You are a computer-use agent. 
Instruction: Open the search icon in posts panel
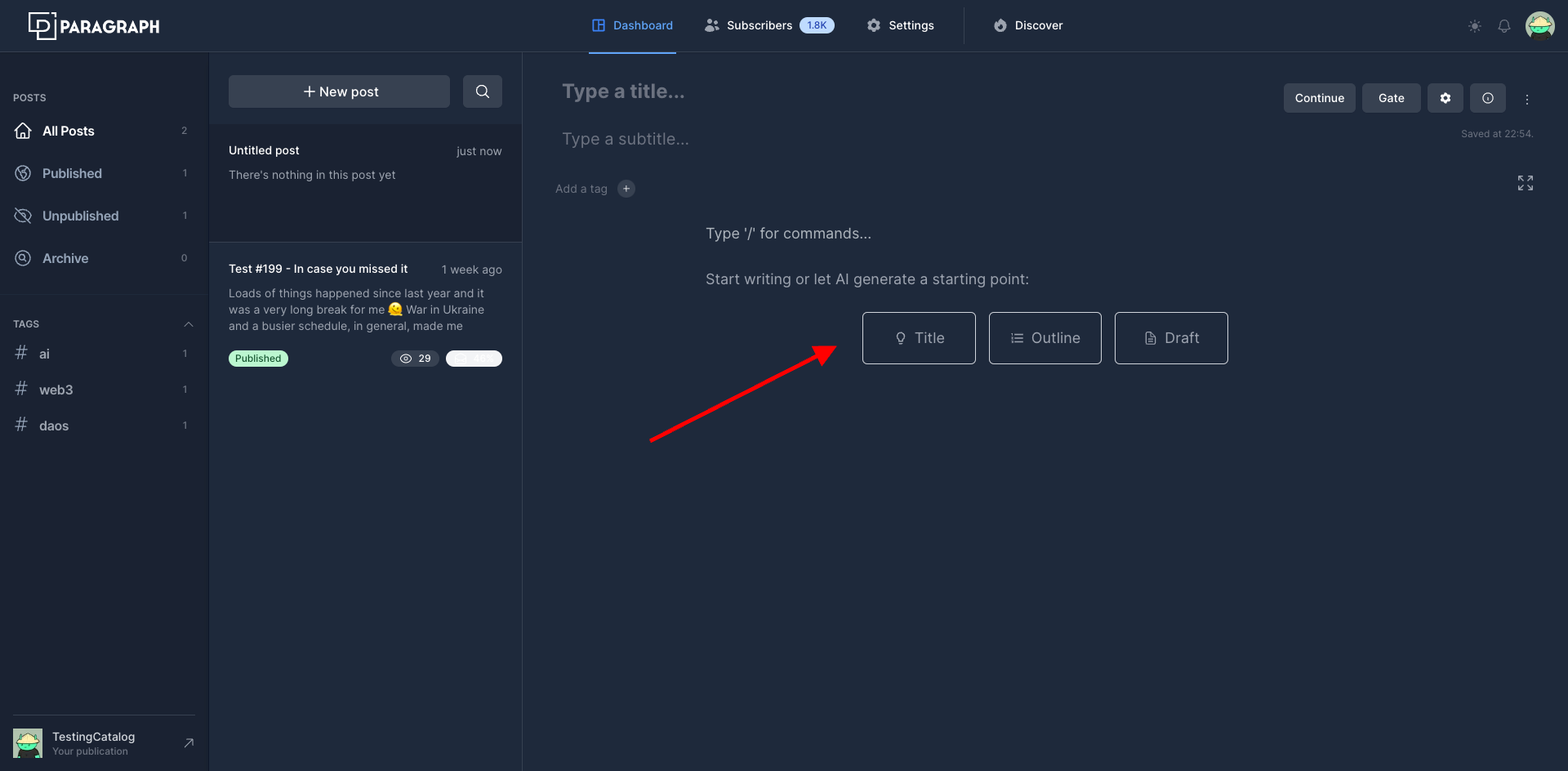pyautogui.click(x=482, y=91)
